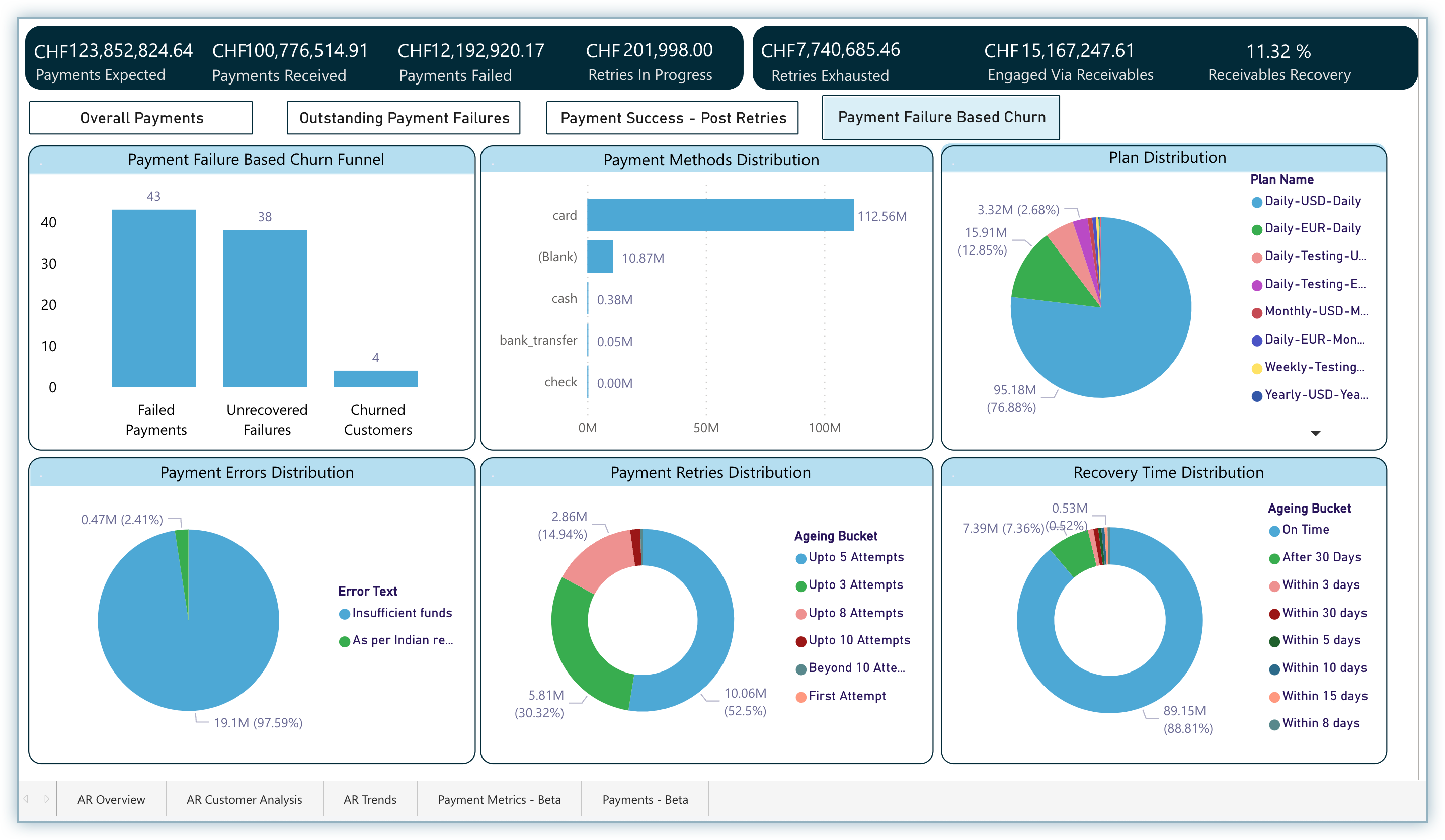Open Payment Metrics - Beta tab

(499, 799)
